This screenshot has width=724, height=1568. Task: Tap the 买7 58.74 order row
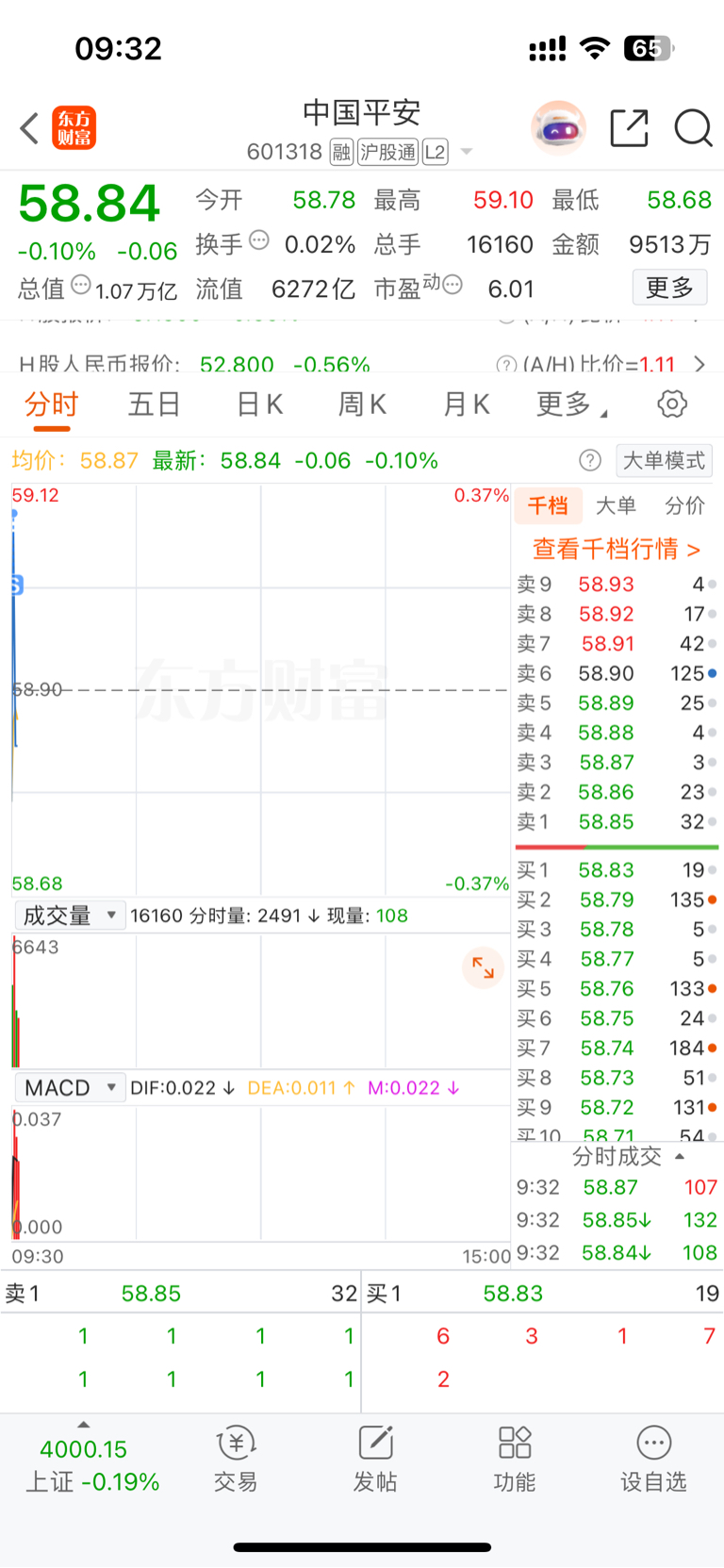click(617, 1048)
